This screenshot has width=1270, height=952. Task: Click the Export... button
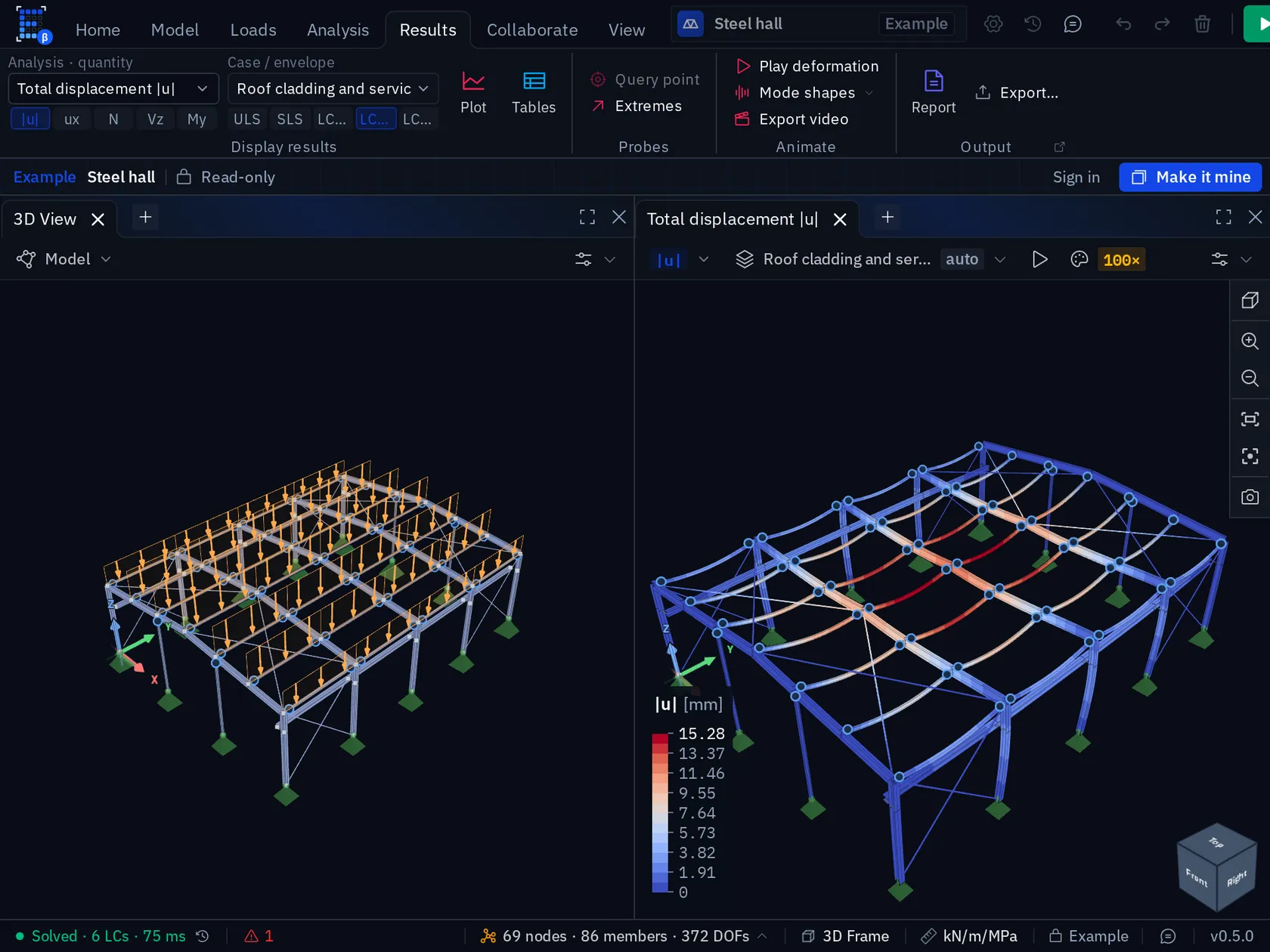(1017, 92)
